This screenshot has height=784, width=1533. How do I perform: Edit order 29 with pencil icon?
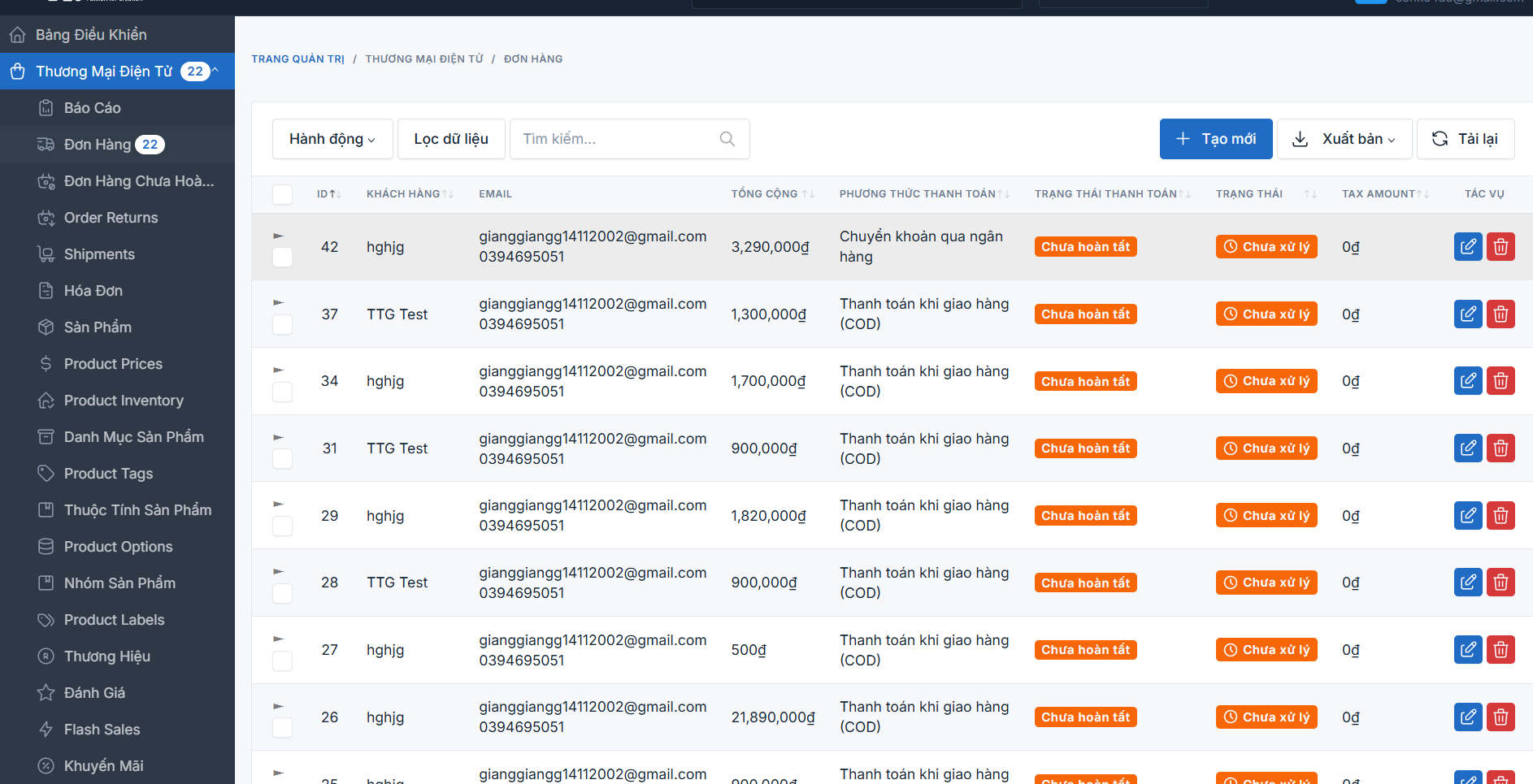(1468, 515)
